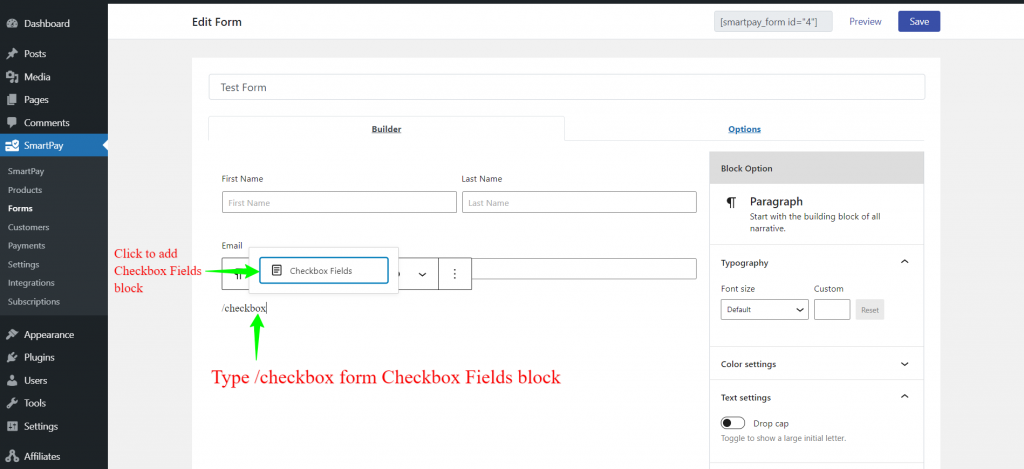
Task: Switch to the Options tab
Action: coord(744,129)
